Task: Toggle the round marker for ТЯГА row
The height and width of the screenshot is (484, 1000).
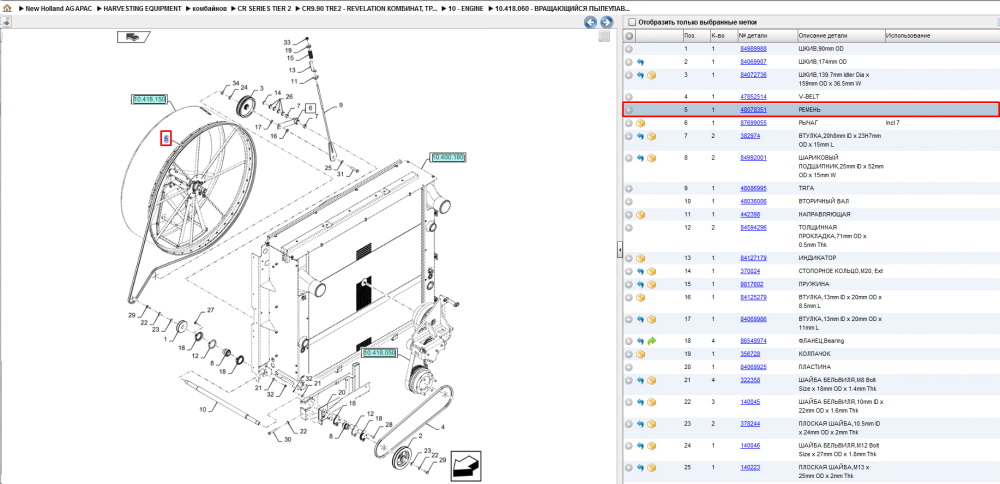Action: [629, 189]
